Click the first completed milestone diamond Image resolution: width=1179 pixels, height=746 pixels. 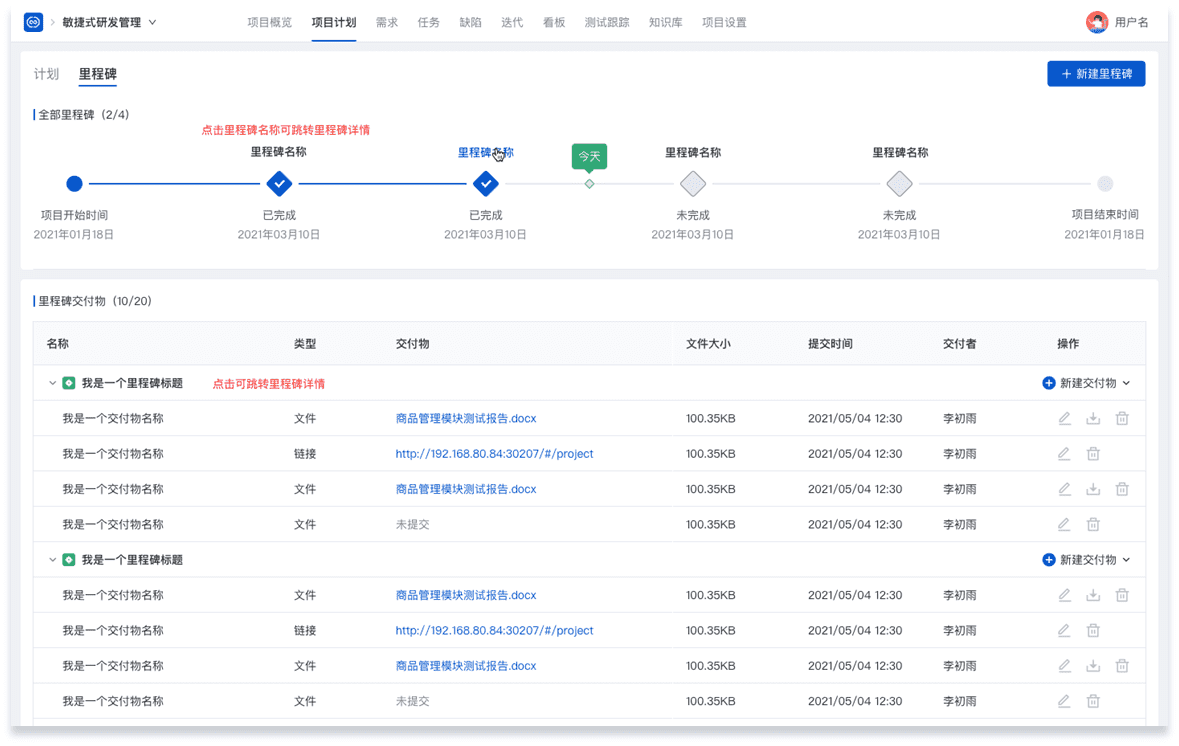pyautogui.click(x=279, y=183)
